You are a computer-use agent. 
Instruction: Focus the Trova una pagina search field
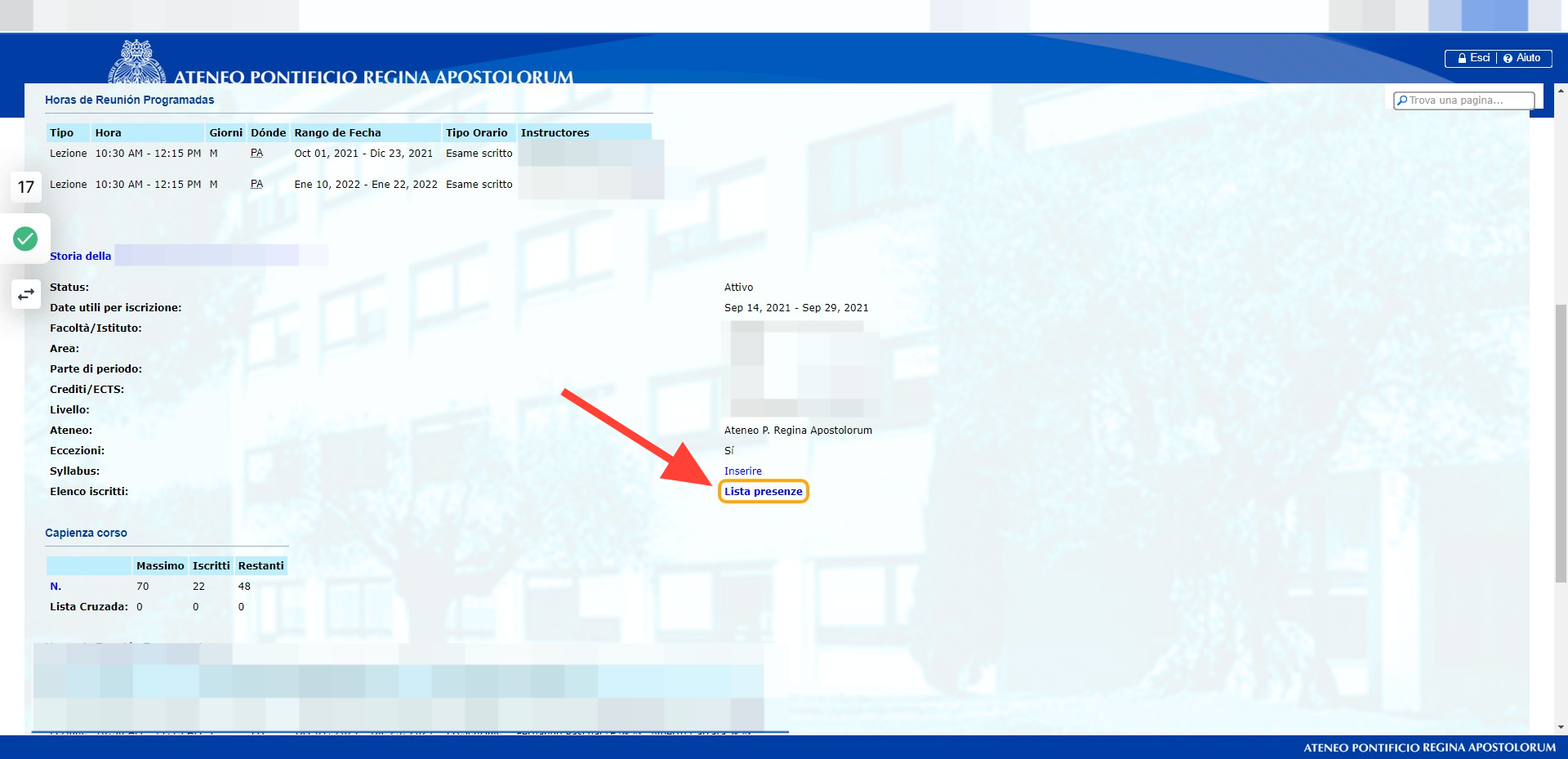coord(1463,100)
